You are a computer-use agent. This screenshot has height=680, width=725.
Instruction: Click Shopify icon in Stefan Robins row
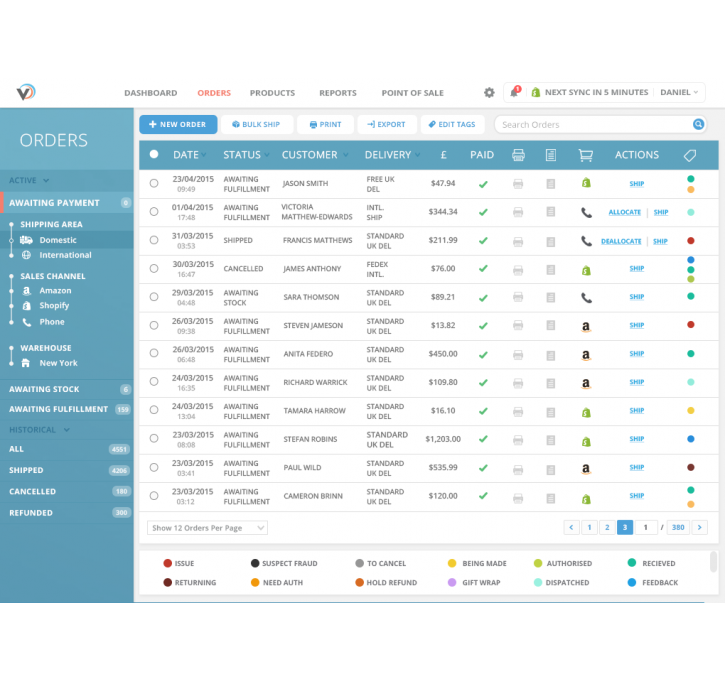(x=586, y=441)
